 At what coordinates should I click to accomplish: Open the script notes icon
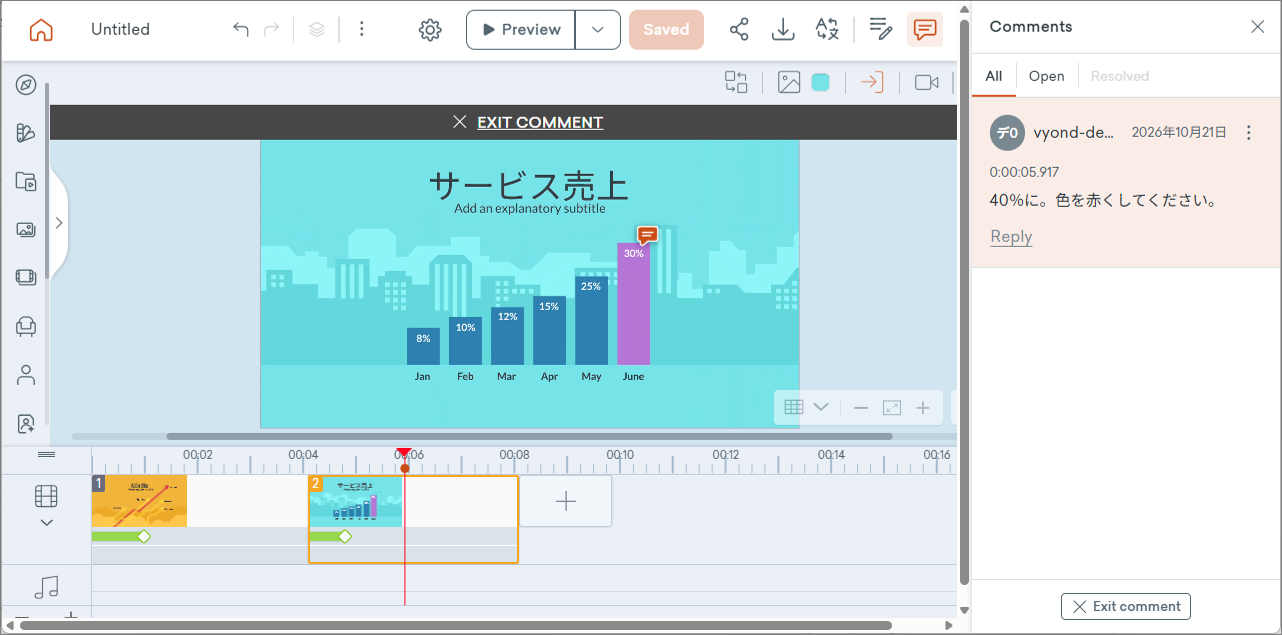880,30
